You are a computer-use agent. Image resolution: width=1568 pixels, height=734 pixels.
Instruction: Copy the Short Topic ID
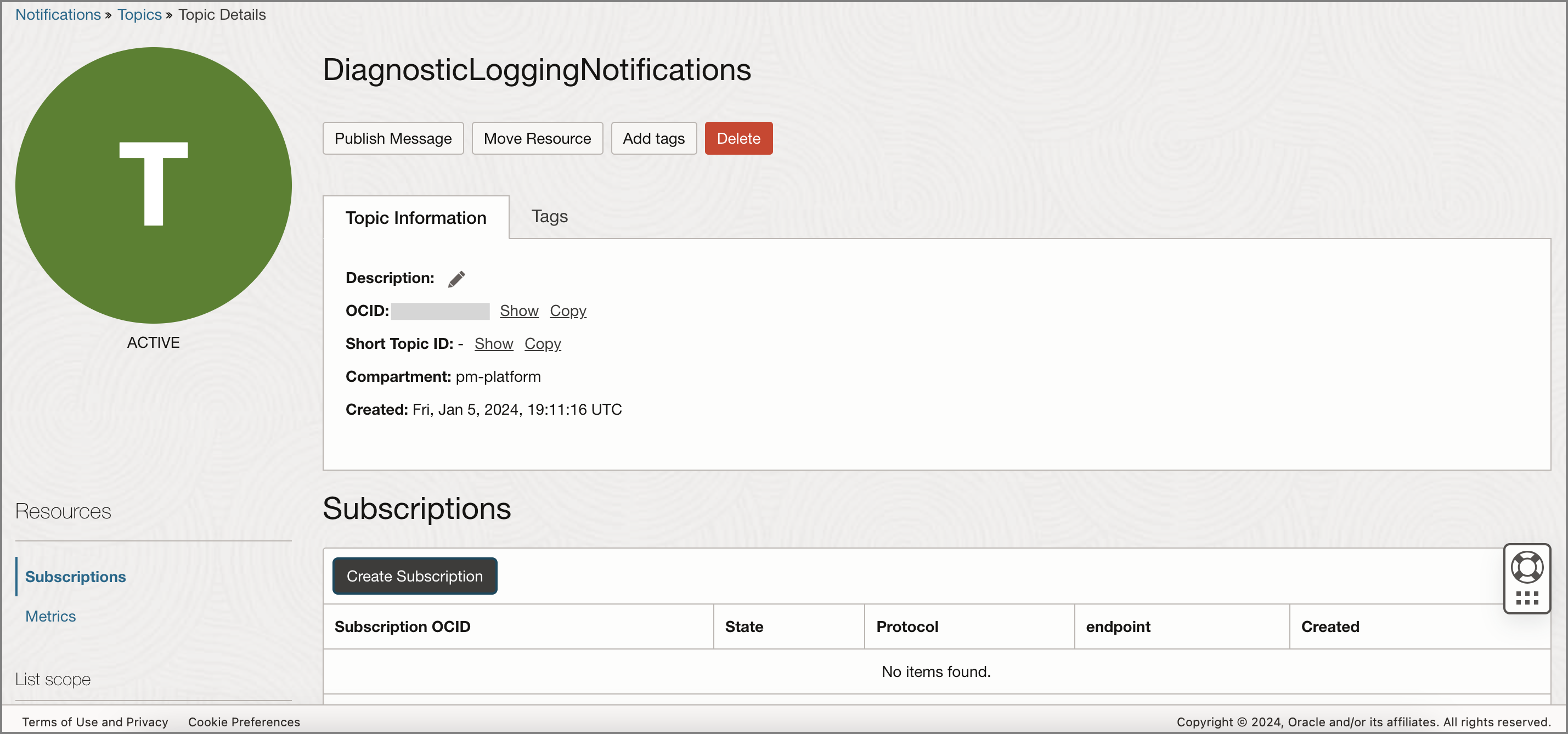tap(543, 343)
